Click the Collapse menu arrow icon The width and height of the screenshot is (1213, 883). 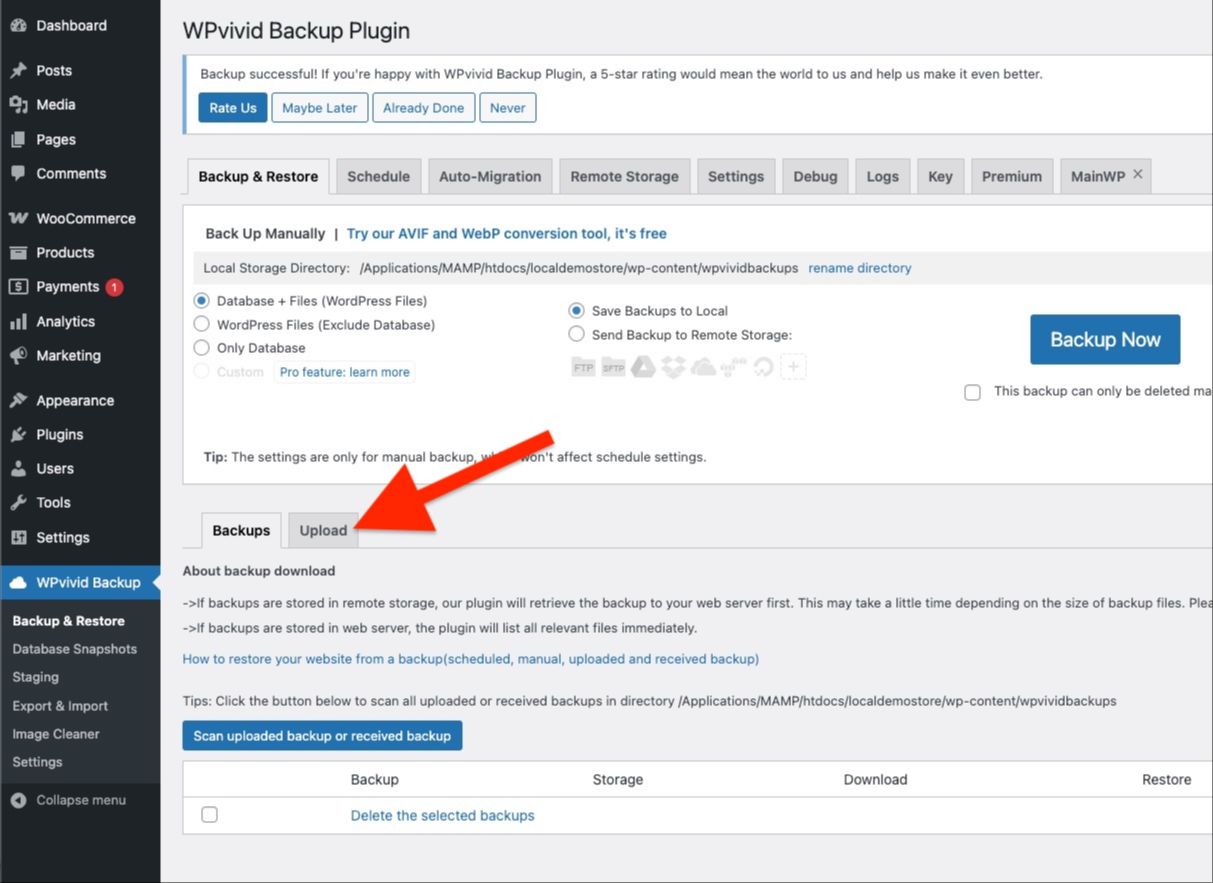click(x=18, y=800)
